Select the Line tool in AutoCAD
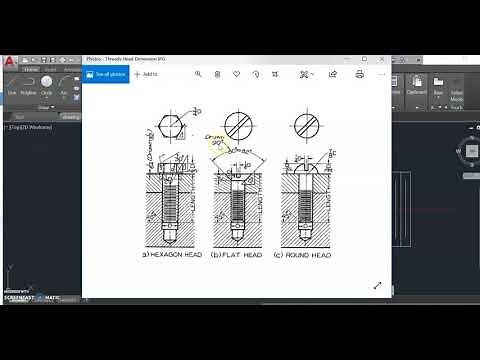 pyautogui.click(x=12, y=86)
